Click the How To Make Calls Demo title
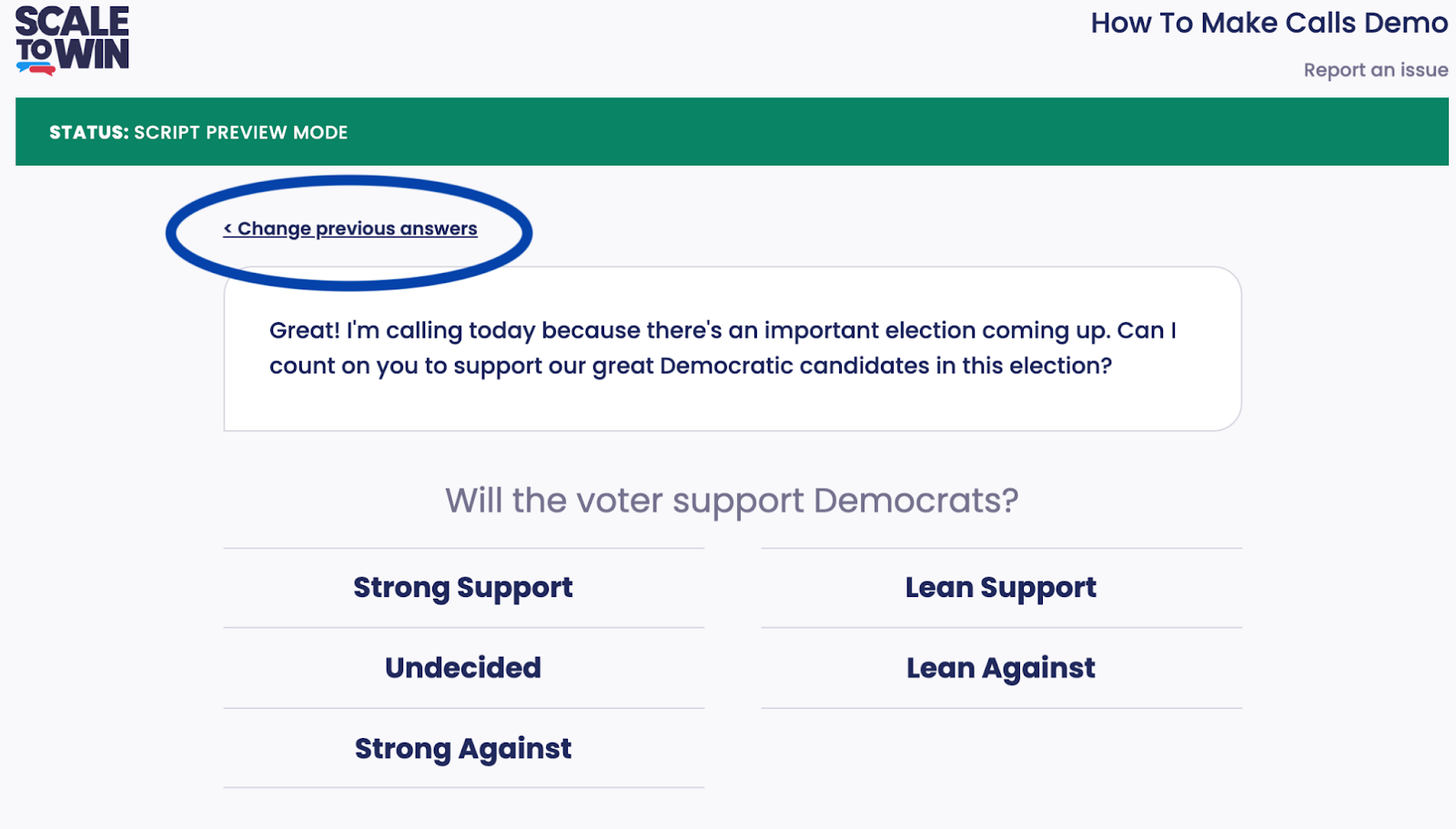 [x=1269, y=23]
